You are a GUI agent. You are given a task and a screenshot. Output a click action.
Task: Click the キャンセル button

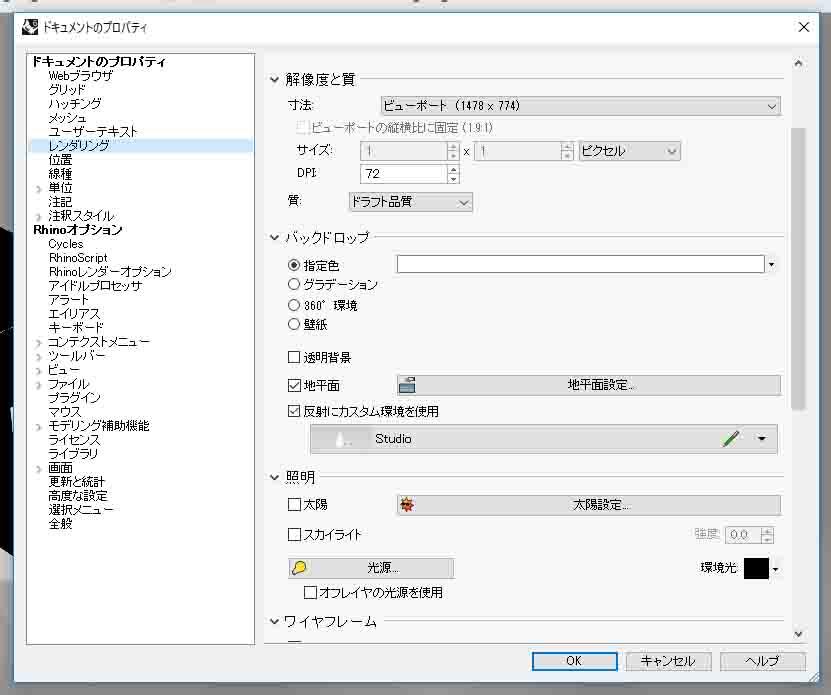tap(667, 661)
